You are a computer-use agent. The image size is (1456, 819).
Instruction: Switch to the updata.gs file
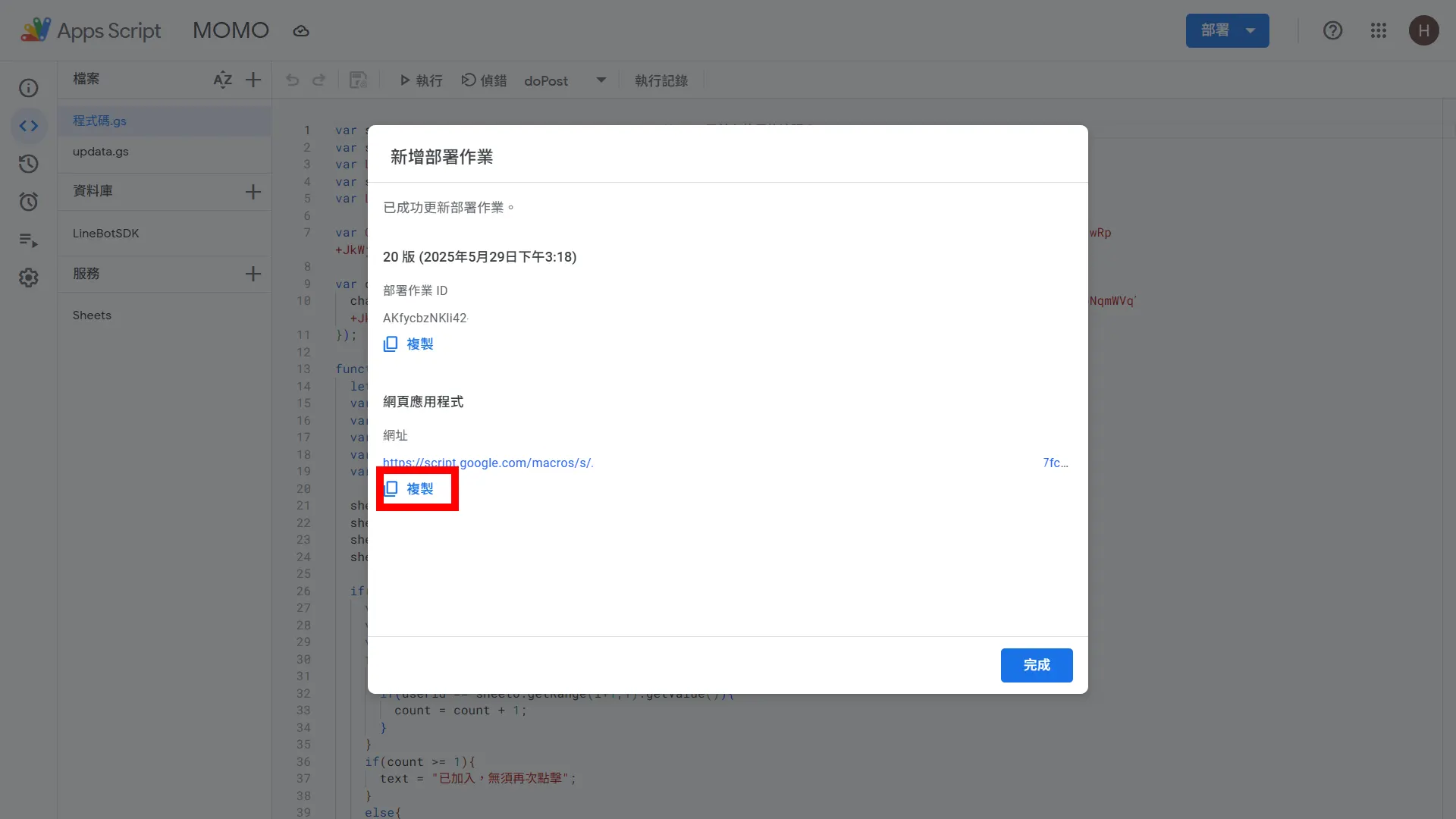click(100, 152)
